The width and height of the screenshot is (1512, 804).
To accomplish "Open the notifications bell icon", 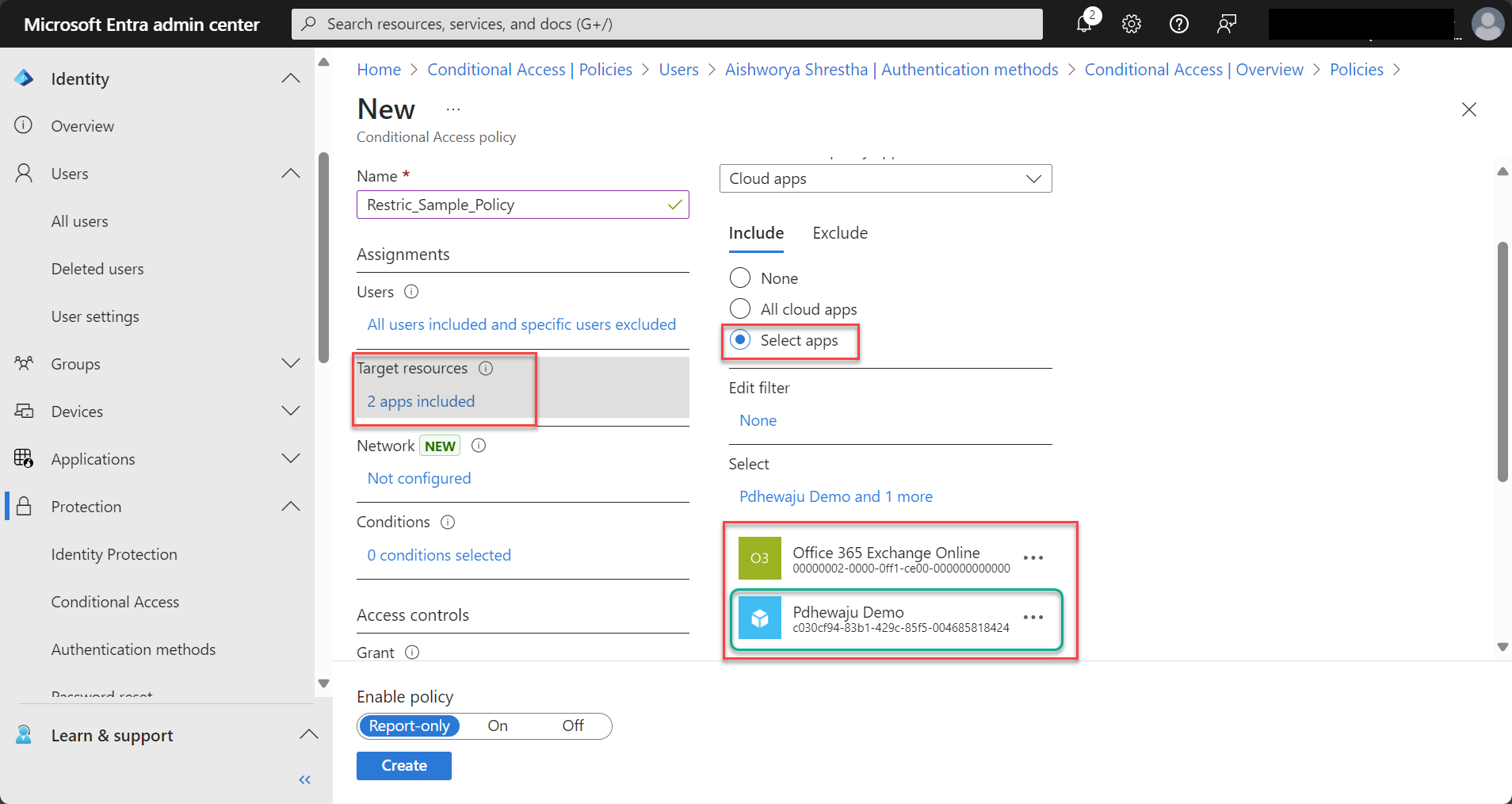I will [x=1084, y=24].
